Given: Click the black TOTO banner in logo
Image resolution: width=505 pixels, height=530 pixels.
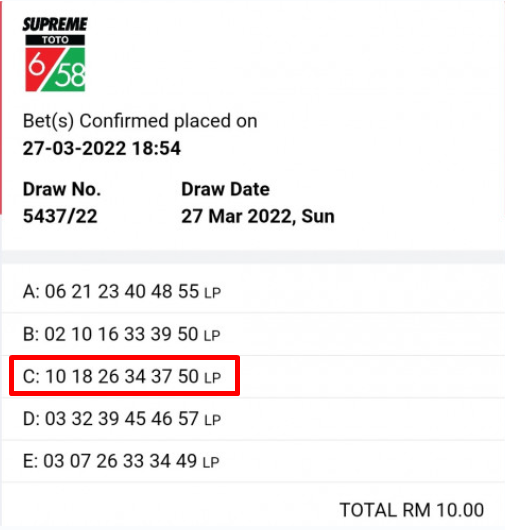Looking at the screenshot, I should tap(55, 40).
